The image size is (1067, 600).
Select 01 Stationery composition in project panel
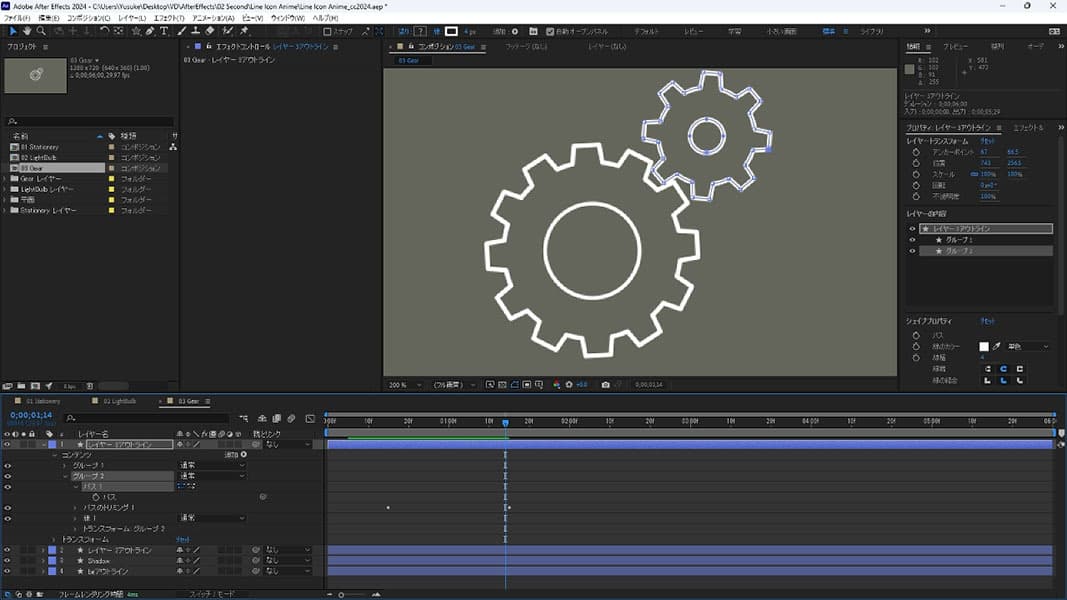40,147
